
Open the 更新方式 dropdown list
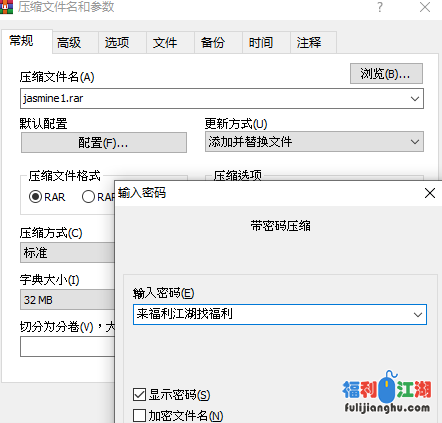pyautogui.click(x=314, y=142)
